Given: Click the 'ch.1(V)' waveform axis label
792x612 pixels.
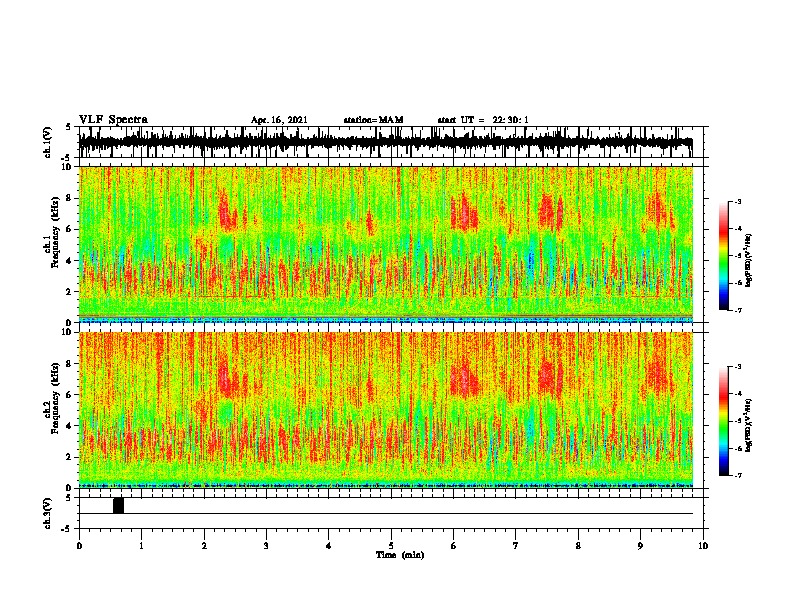Looking at the screenshot, I should (x=48, y=142).
